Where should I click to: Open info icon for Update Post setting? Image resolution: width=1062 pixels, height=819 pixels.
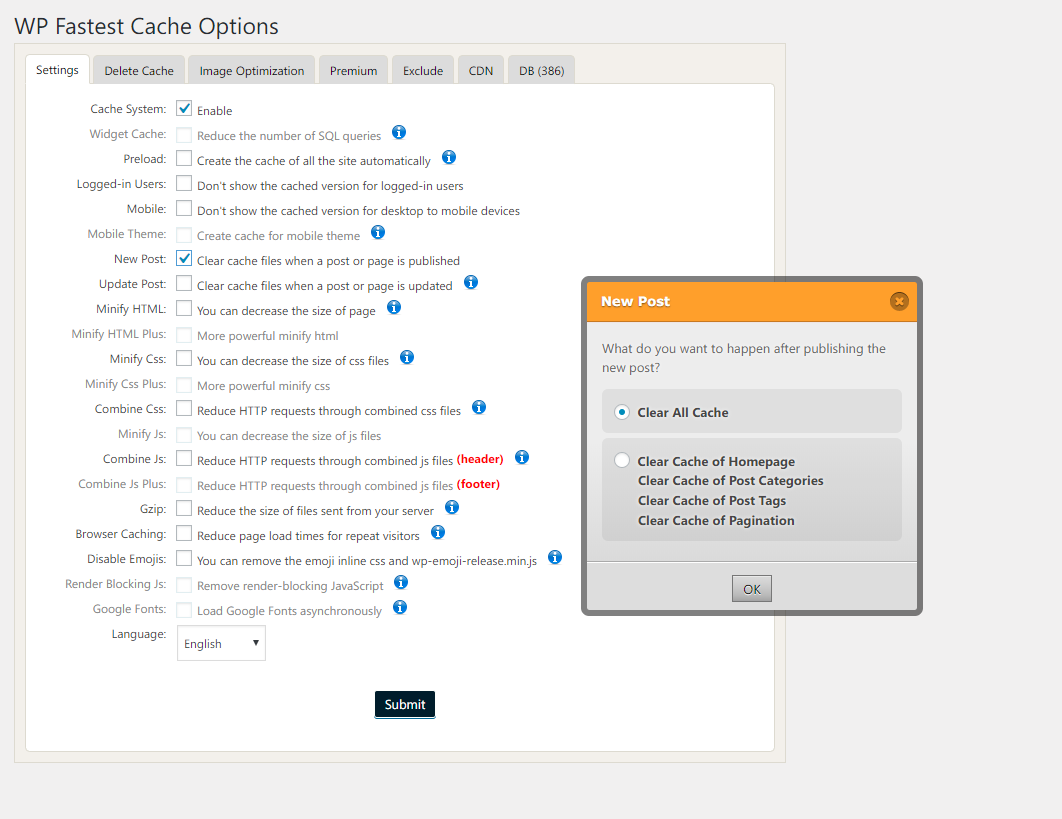[471, 282]
